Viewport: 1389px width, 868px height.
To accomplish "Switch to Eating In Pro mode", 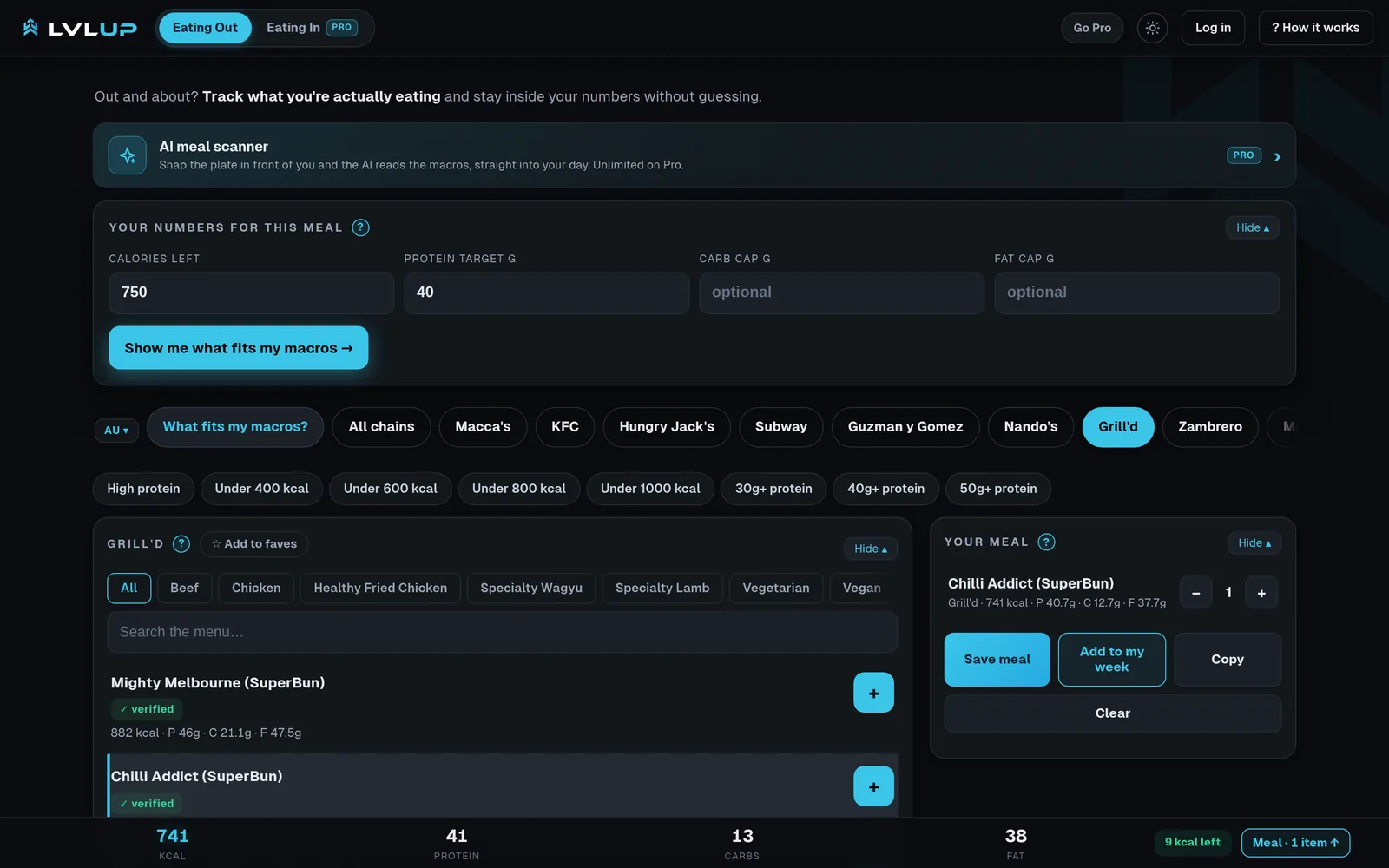I will tap(312, 28).
